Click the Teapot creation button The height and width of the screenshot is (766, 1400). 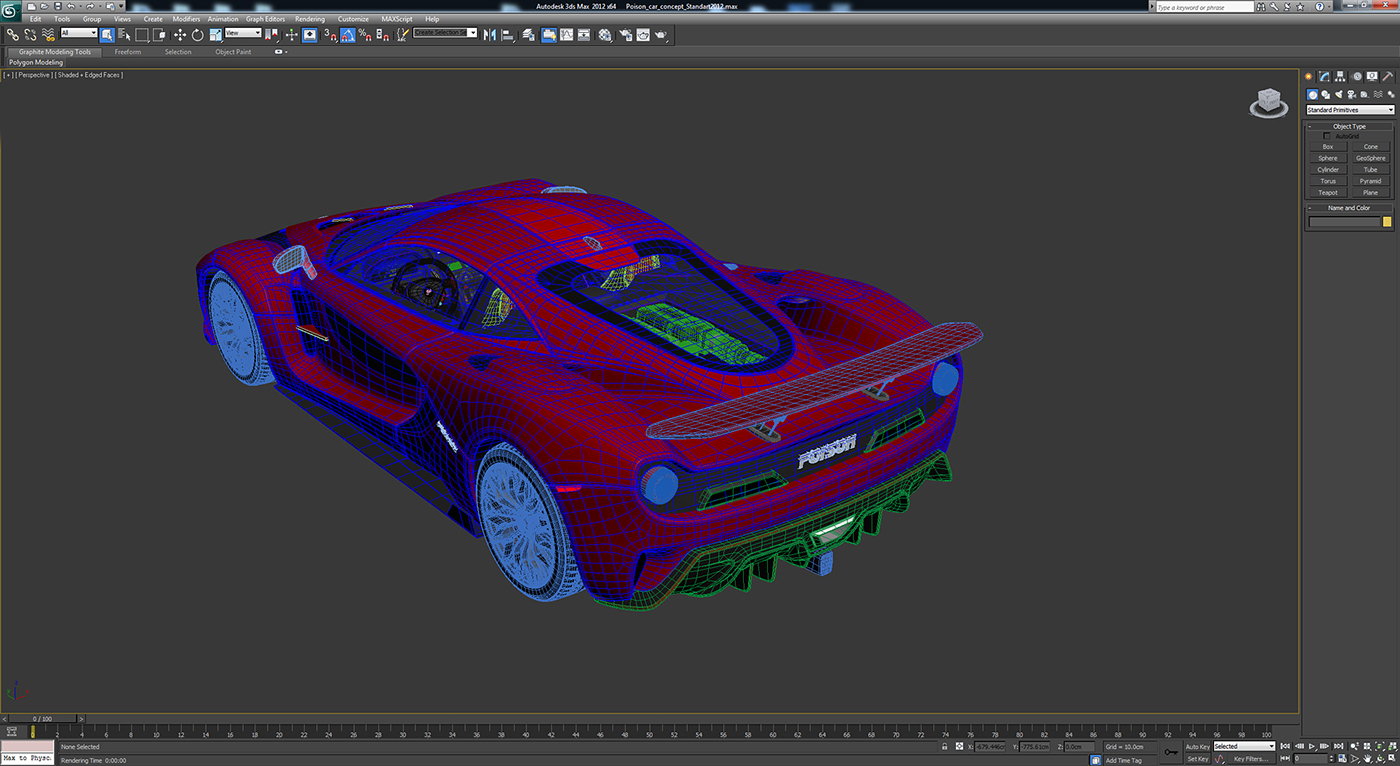point(1327,192)
